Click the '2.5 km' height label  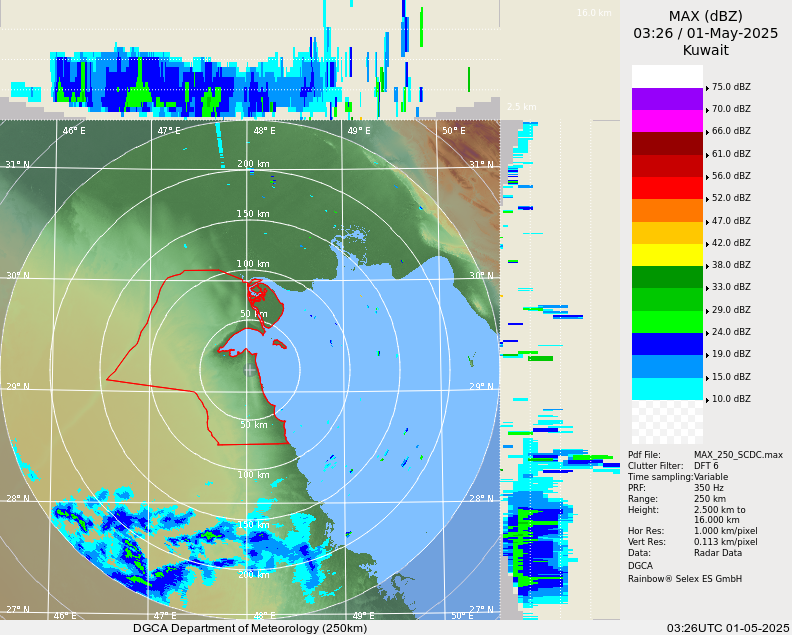522,107
